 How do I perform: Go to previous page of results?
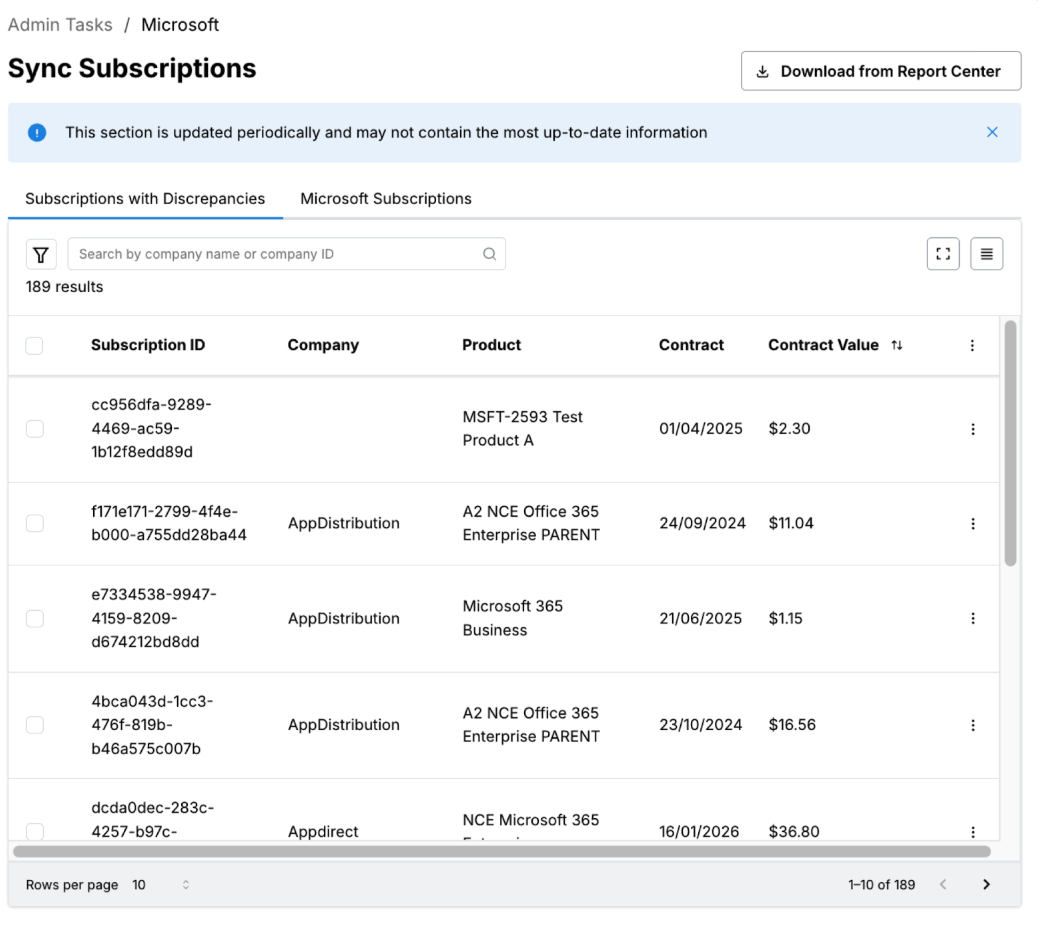point(943,885)
